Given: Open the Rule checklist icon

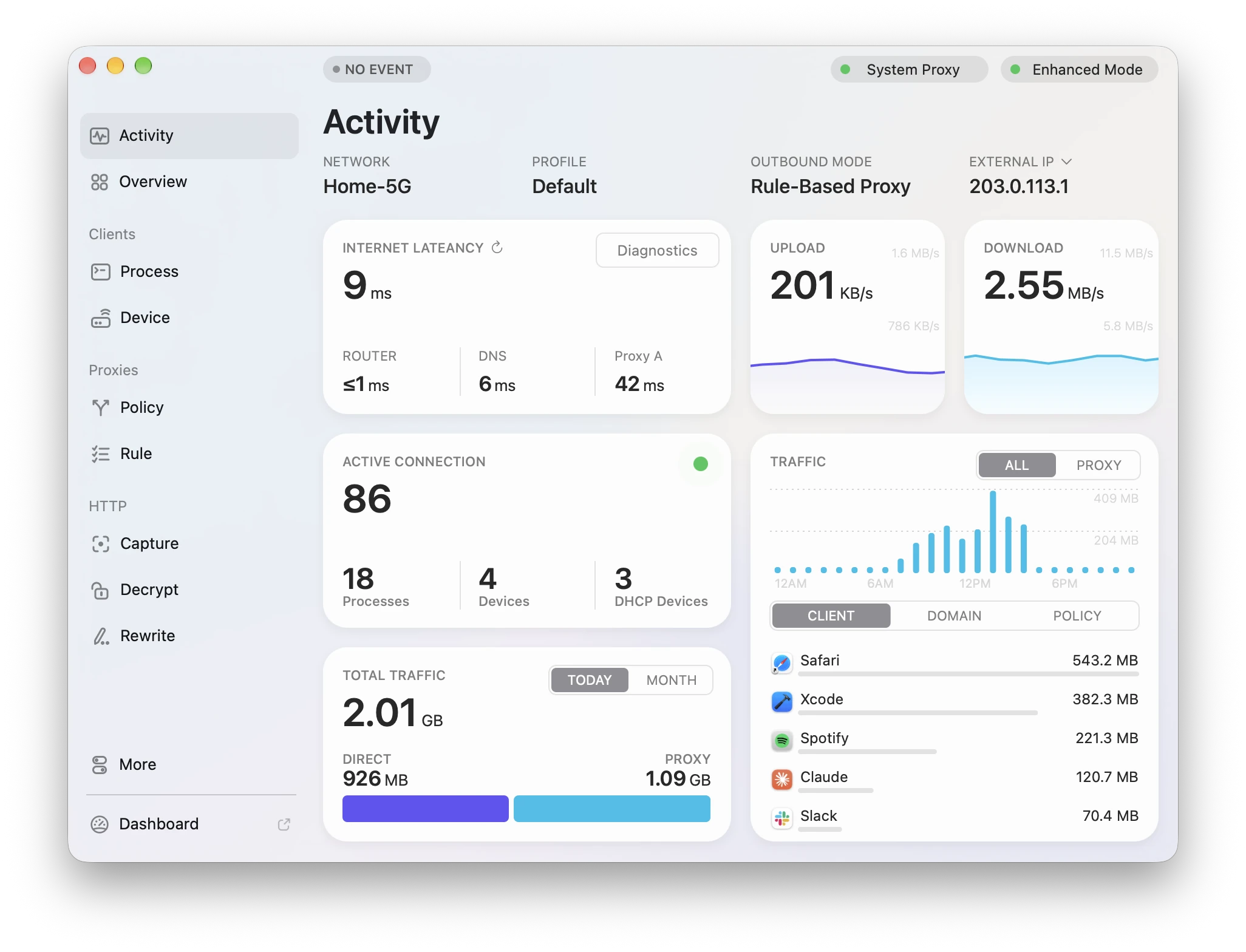Looking at the screenshot, I should pos(100,454).
